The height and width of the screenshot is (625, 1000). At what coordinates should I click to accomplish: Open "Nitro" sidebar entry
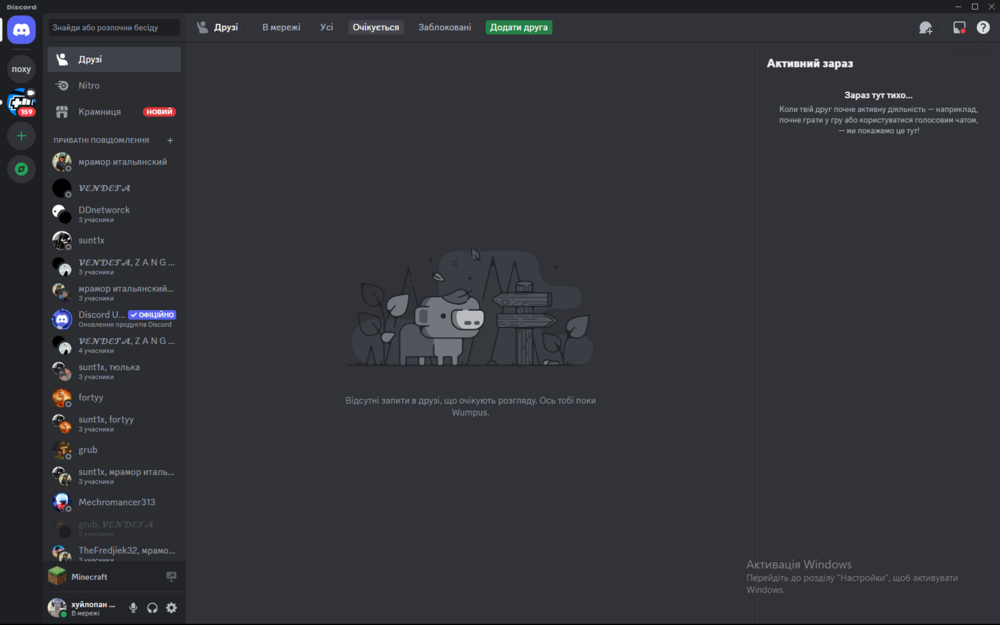114,85
